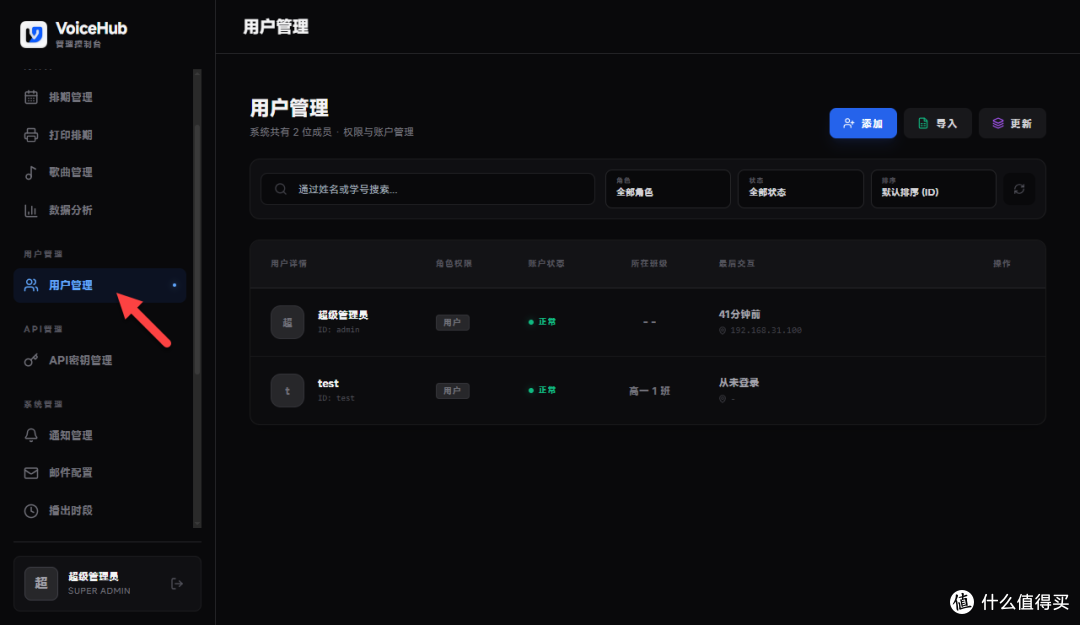Click the calendar icon beside 排期管理

(31, 97)
